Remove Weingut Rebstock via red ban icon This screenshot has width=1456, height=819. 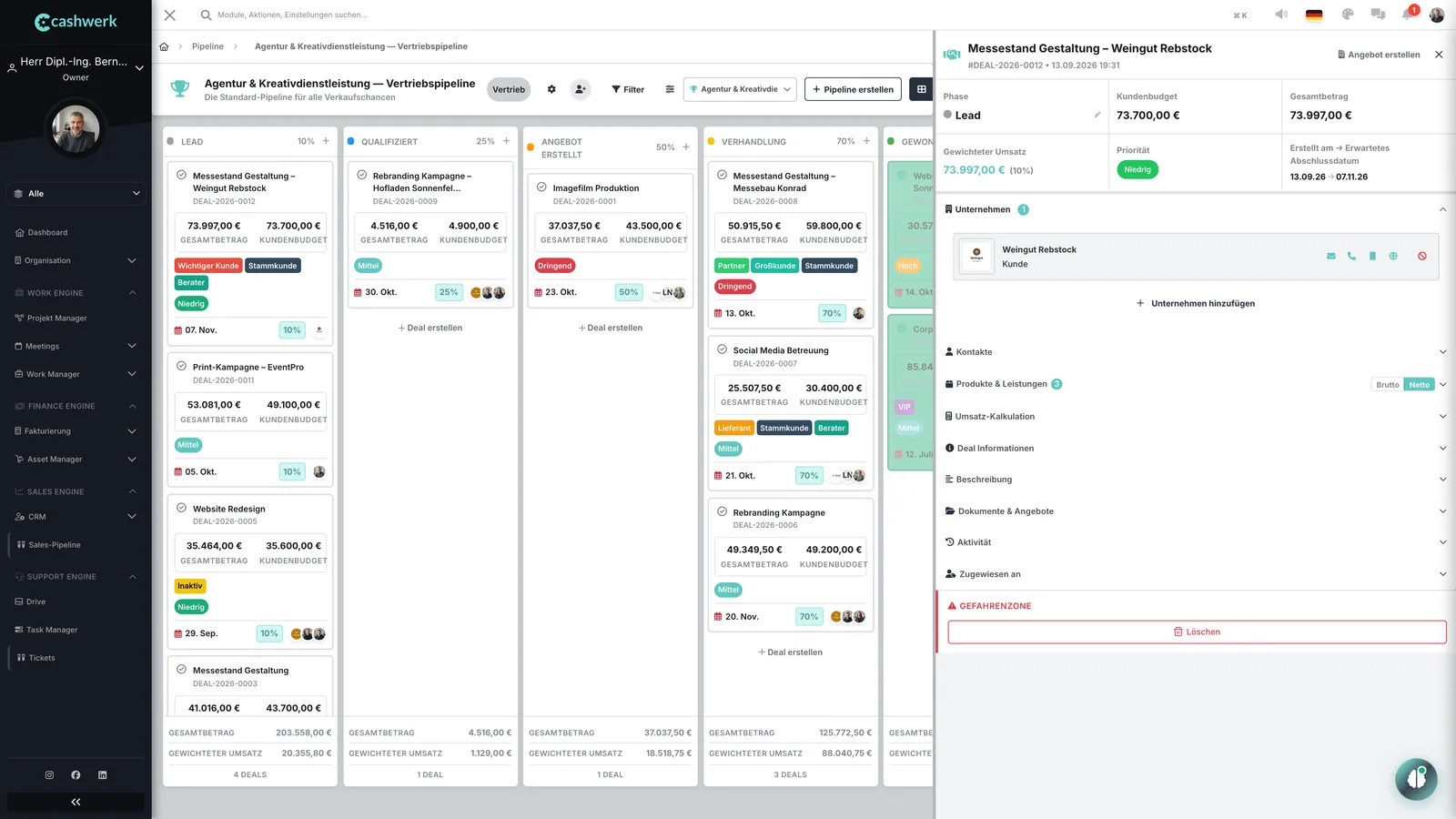tap(1422, 256)
